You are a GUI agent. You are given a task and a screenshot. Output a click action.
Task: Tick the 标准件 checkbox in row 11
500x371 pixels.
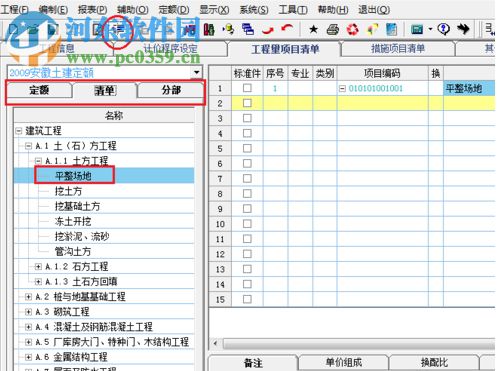[x=247, y=239]
